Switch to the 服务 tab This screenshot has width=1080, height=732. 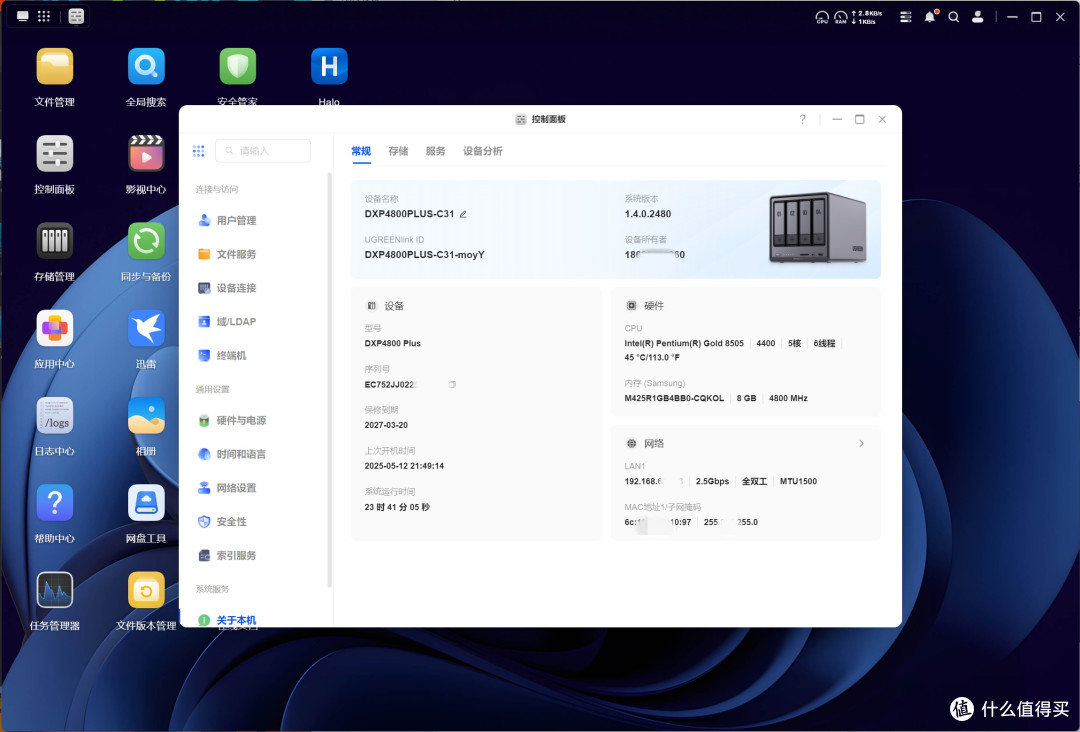click(435, 151)
